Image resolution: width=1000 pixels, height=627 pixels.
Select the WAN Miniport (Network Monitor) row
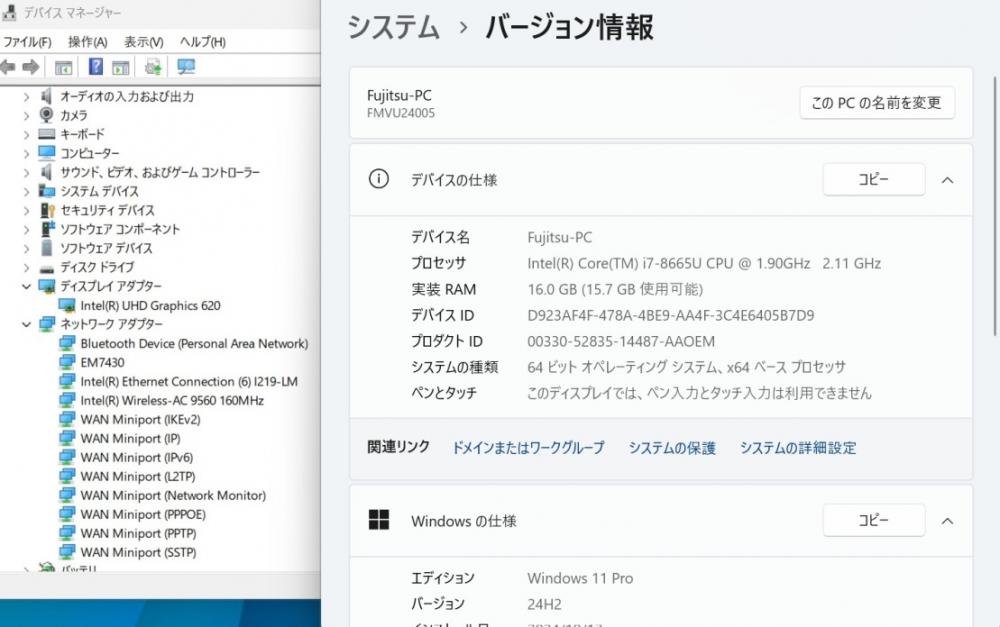(x=173, y=495)
